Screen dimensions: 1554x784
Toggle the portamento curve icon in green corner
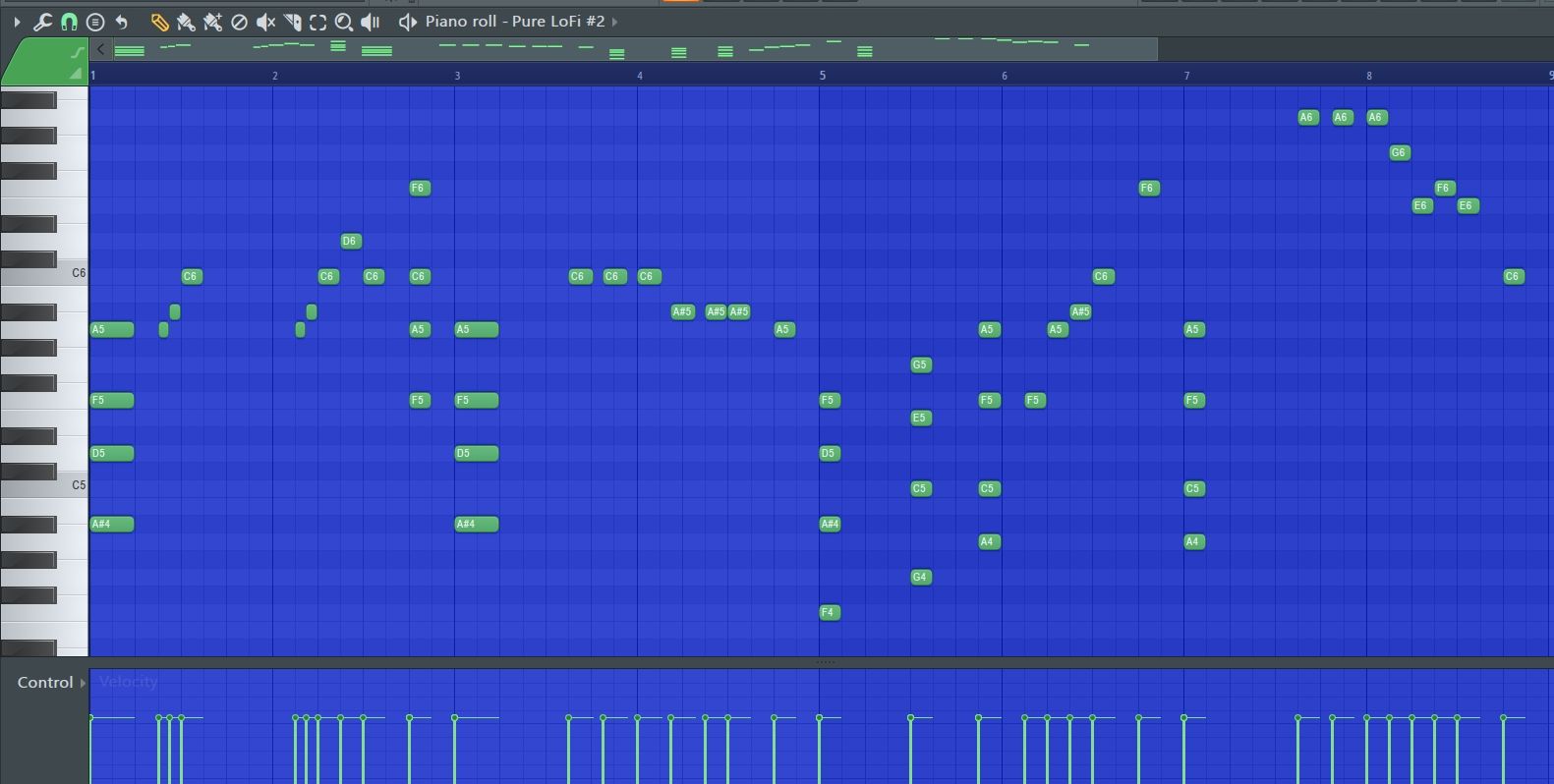pyautogui.click(x=78, y=52)
